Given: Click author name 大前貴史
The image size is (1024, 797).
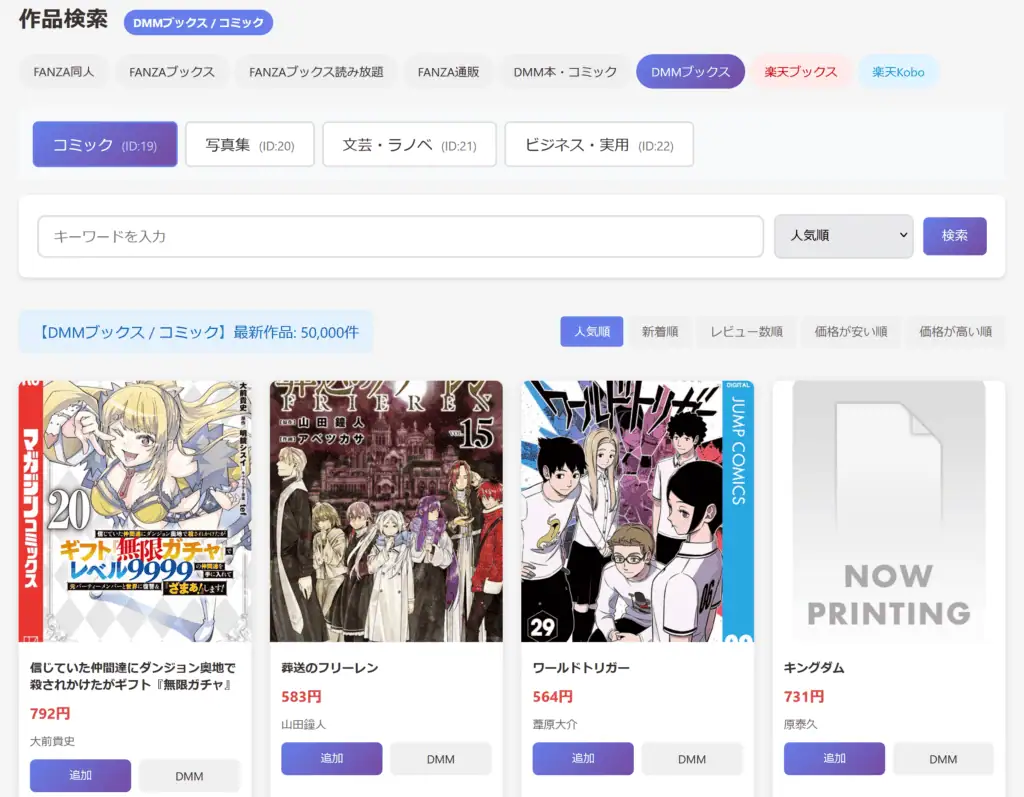Looking at the screenshot, I should [52, 741].
